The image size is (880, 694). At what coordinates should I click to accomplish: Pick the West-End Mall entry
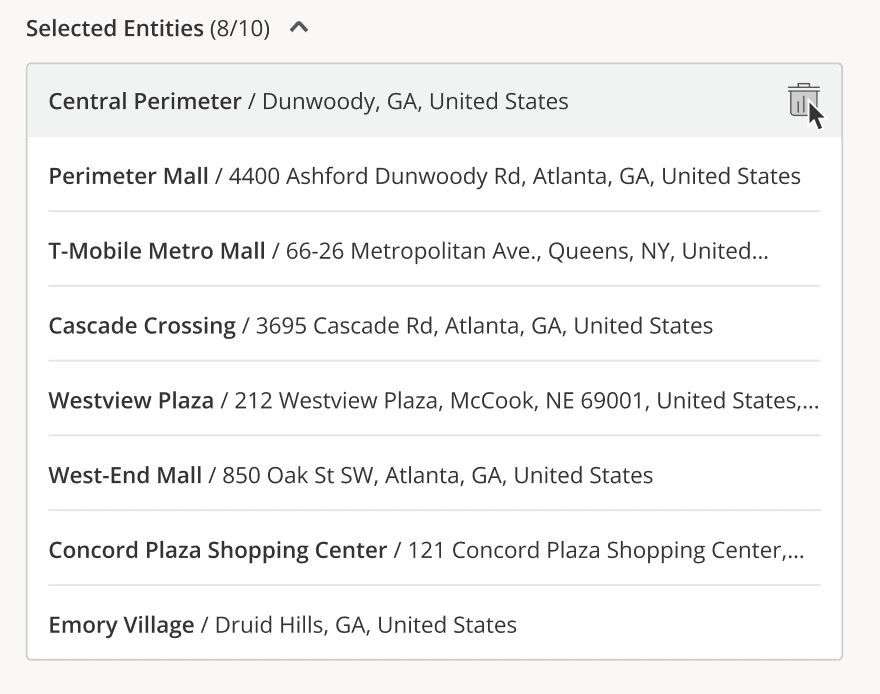[125, 475]
